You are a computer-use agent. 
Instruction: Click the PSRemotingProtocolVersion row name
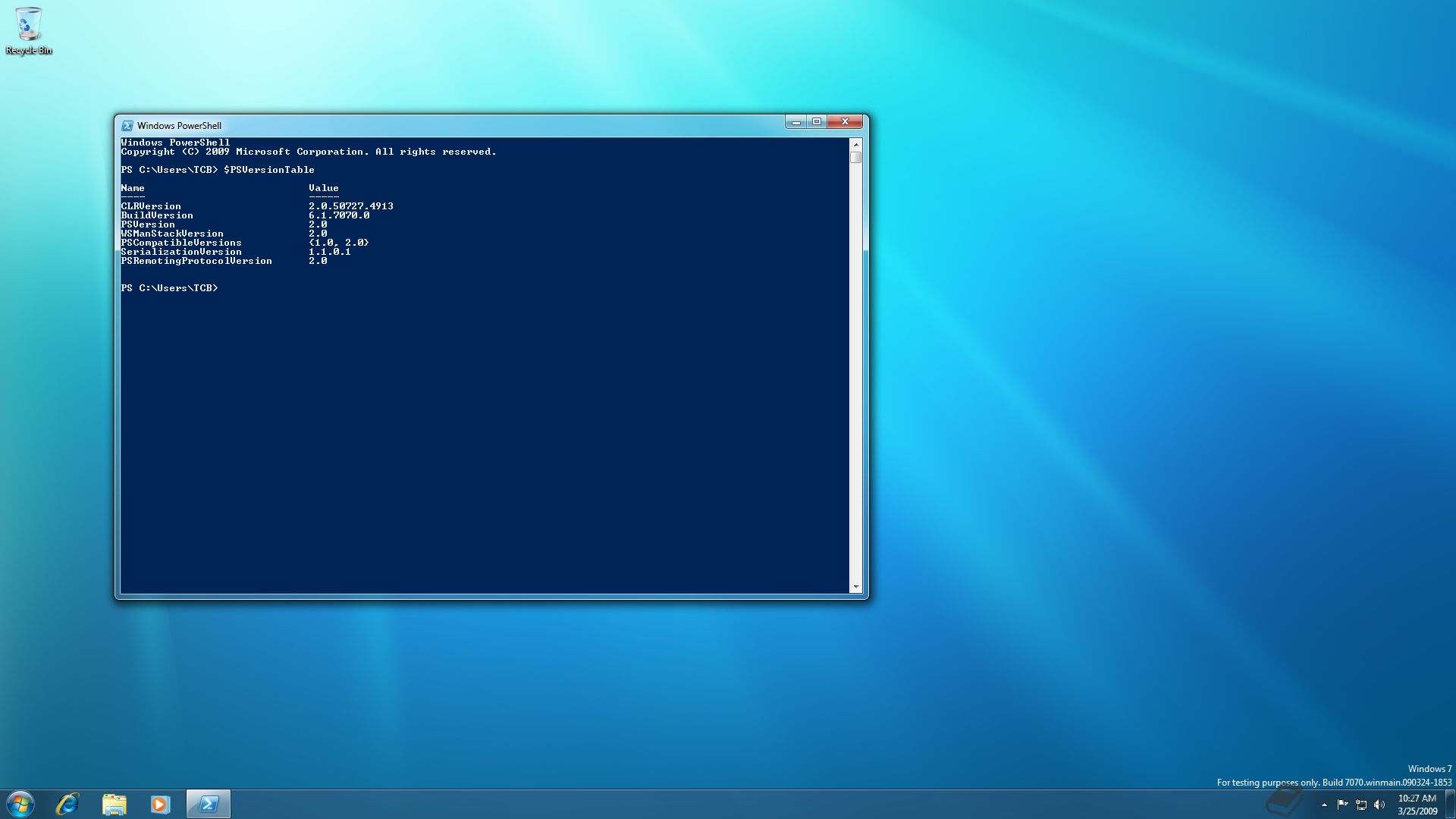(x=196, y=261)
